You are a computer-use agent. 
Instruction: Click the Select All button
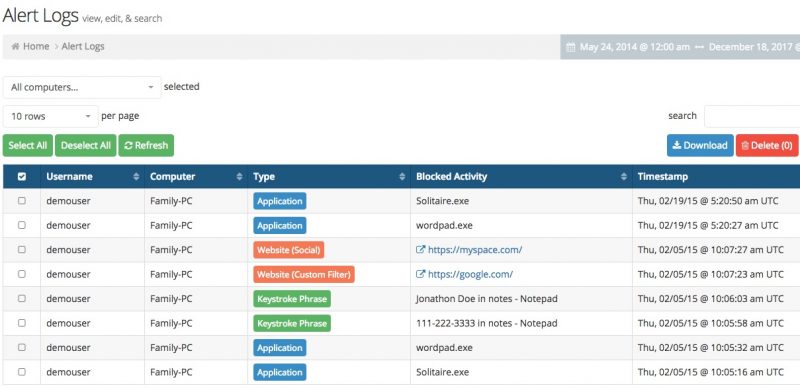(x=28, y=146)
